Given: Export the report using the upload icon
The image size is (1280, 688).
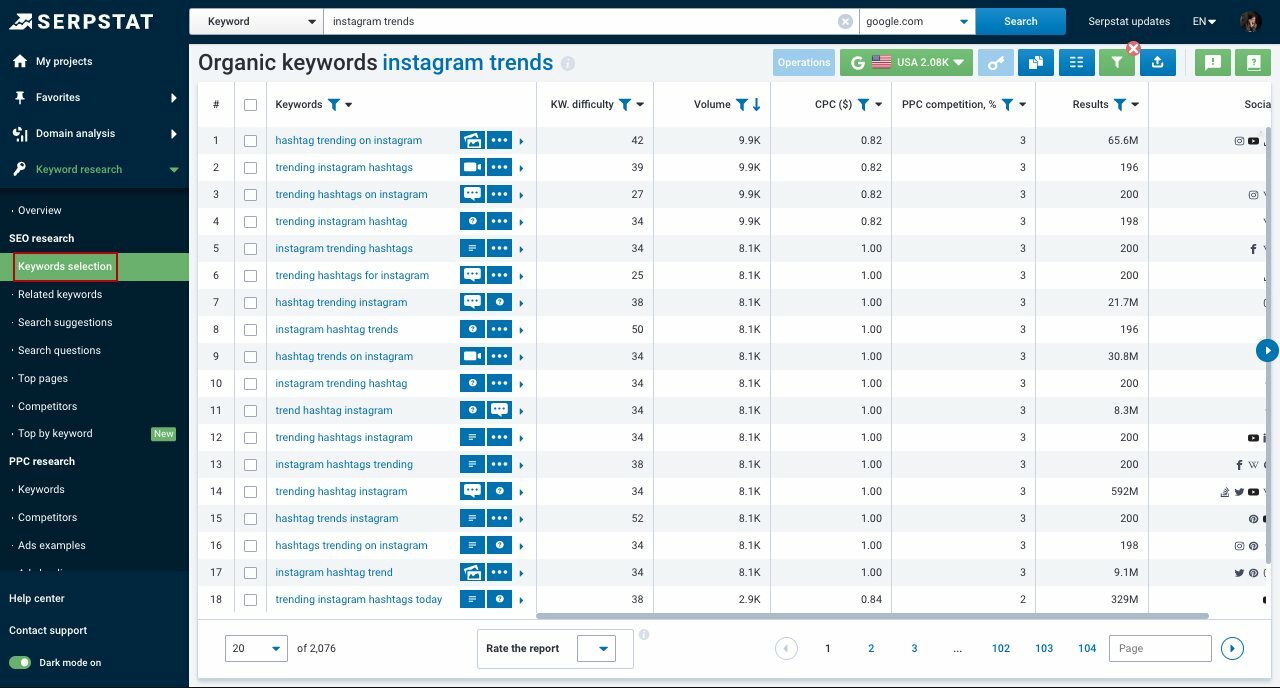Looking at the screenshot, I should pos(1158,62).
